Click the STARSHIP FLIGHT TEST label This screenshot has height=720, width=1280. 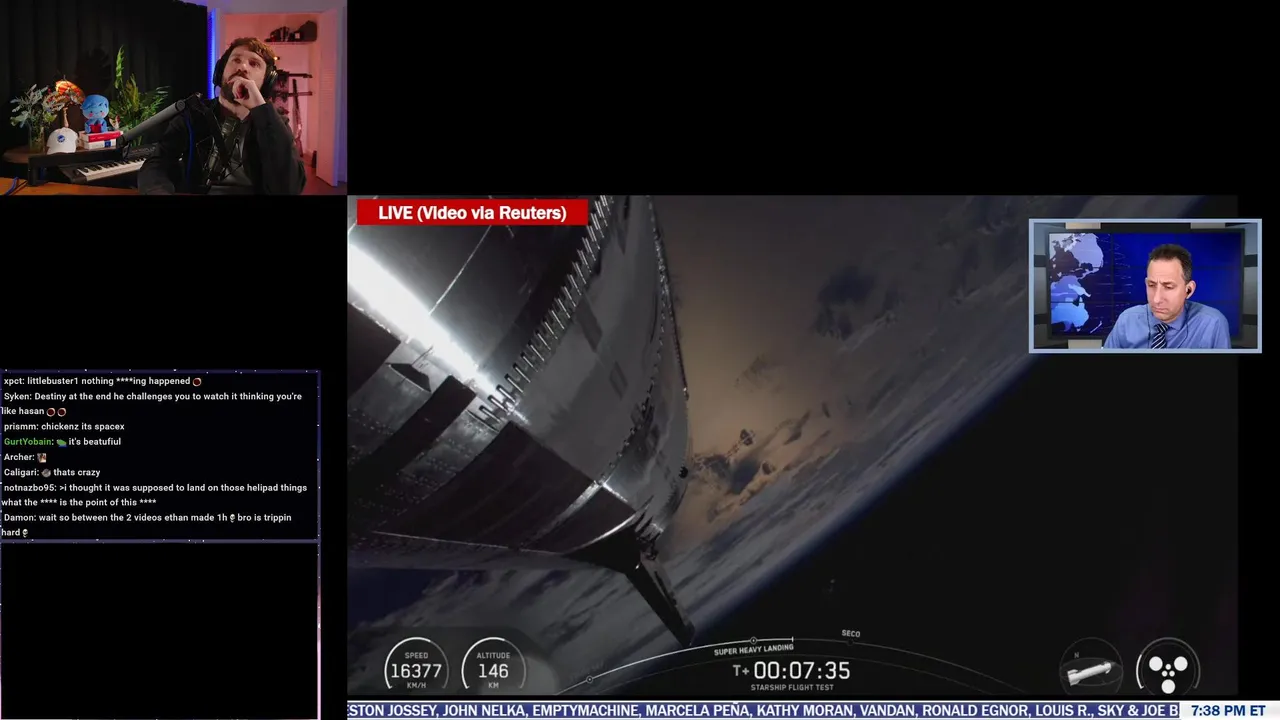click(x=790, y=687)
